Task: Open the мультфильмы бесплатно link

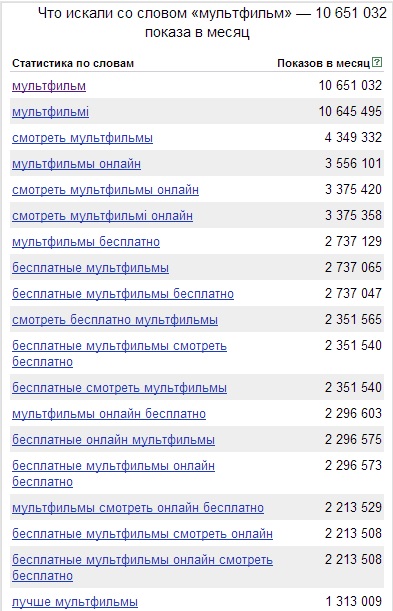Action: [86, 242]
